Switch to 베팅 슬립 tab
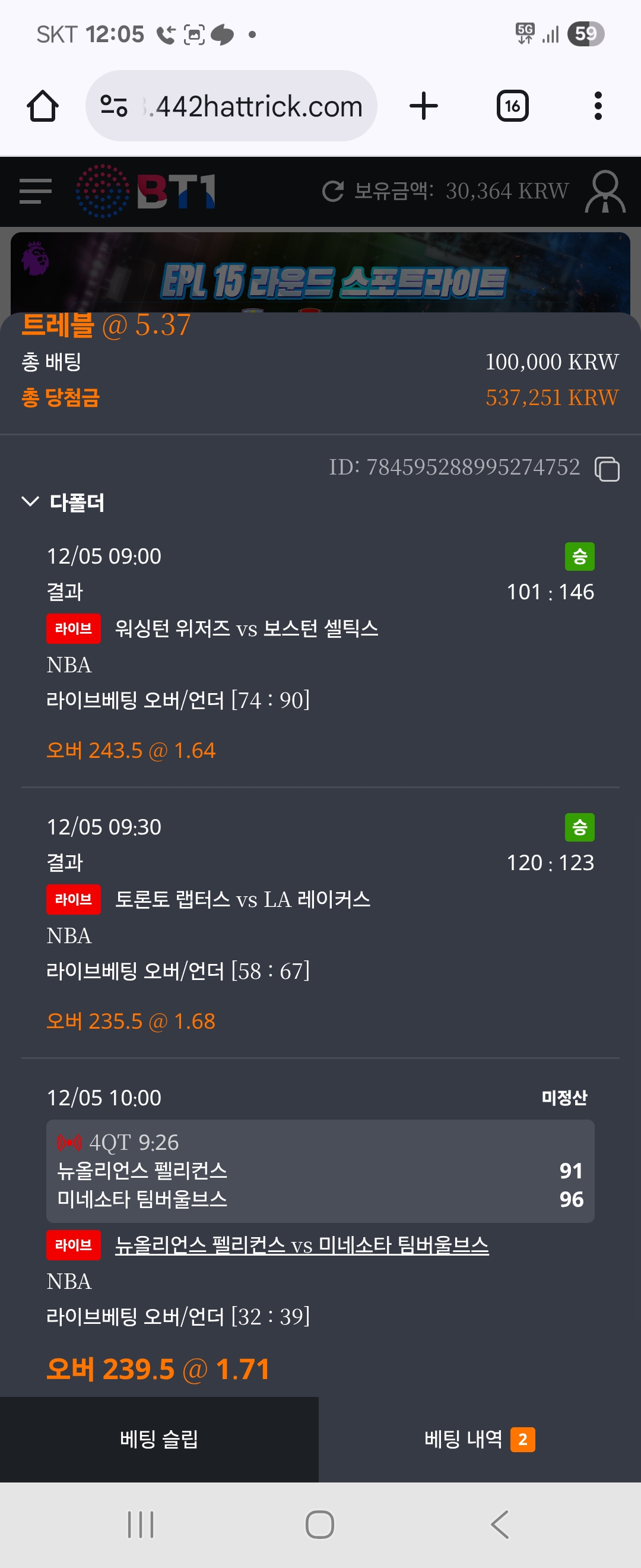Image resolution: width=641 pixels, height=1568 pixels. pyautogui.click(x=159, y=1439)
